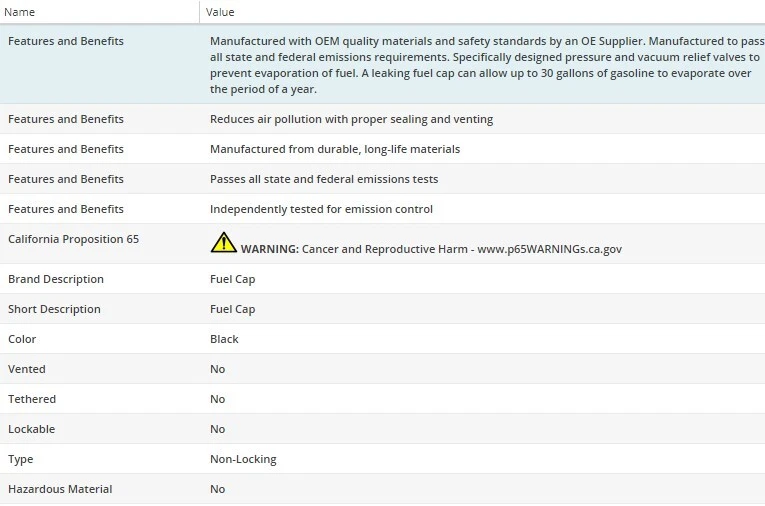Click the Tethered row label
Image resolution: width=765 pixels, height=506 pixels.
click(32, 399)
